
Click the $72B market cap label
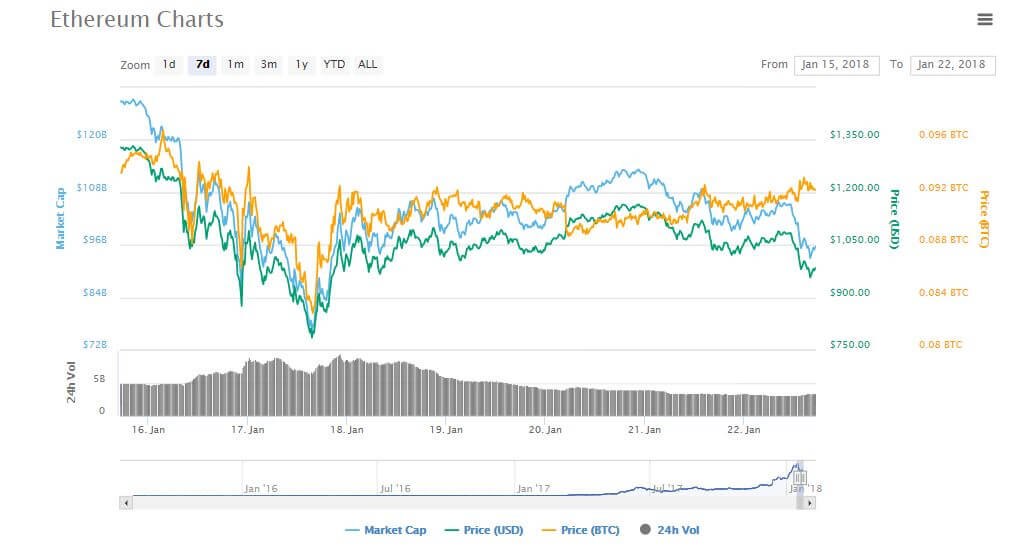coord(95,345)
